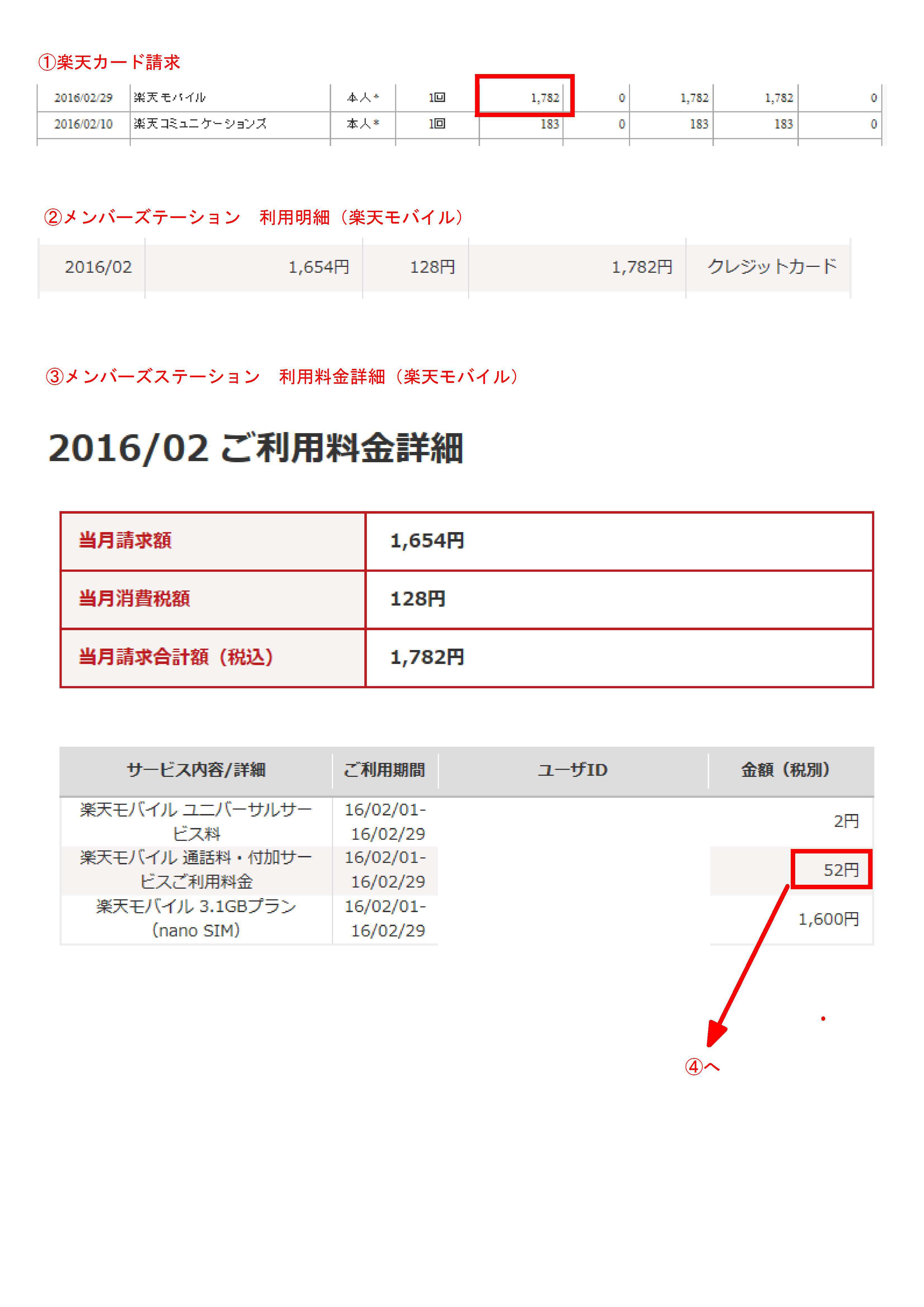924x1307 pixels.
Task: Select 1回 in the 楽天モバイル statement row
Action: (x=437, y=97)
